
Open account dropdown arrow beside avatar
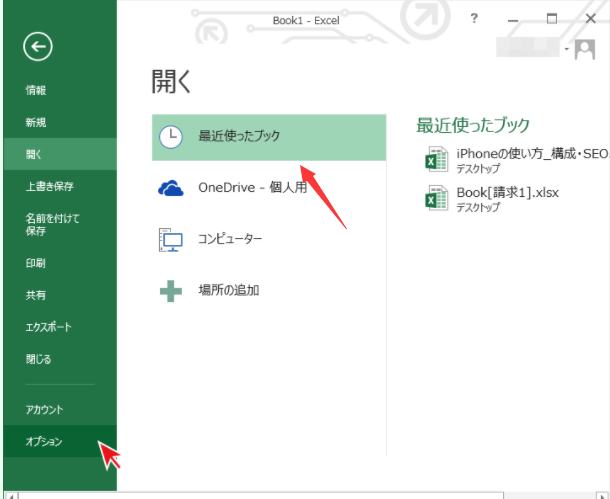566,49
